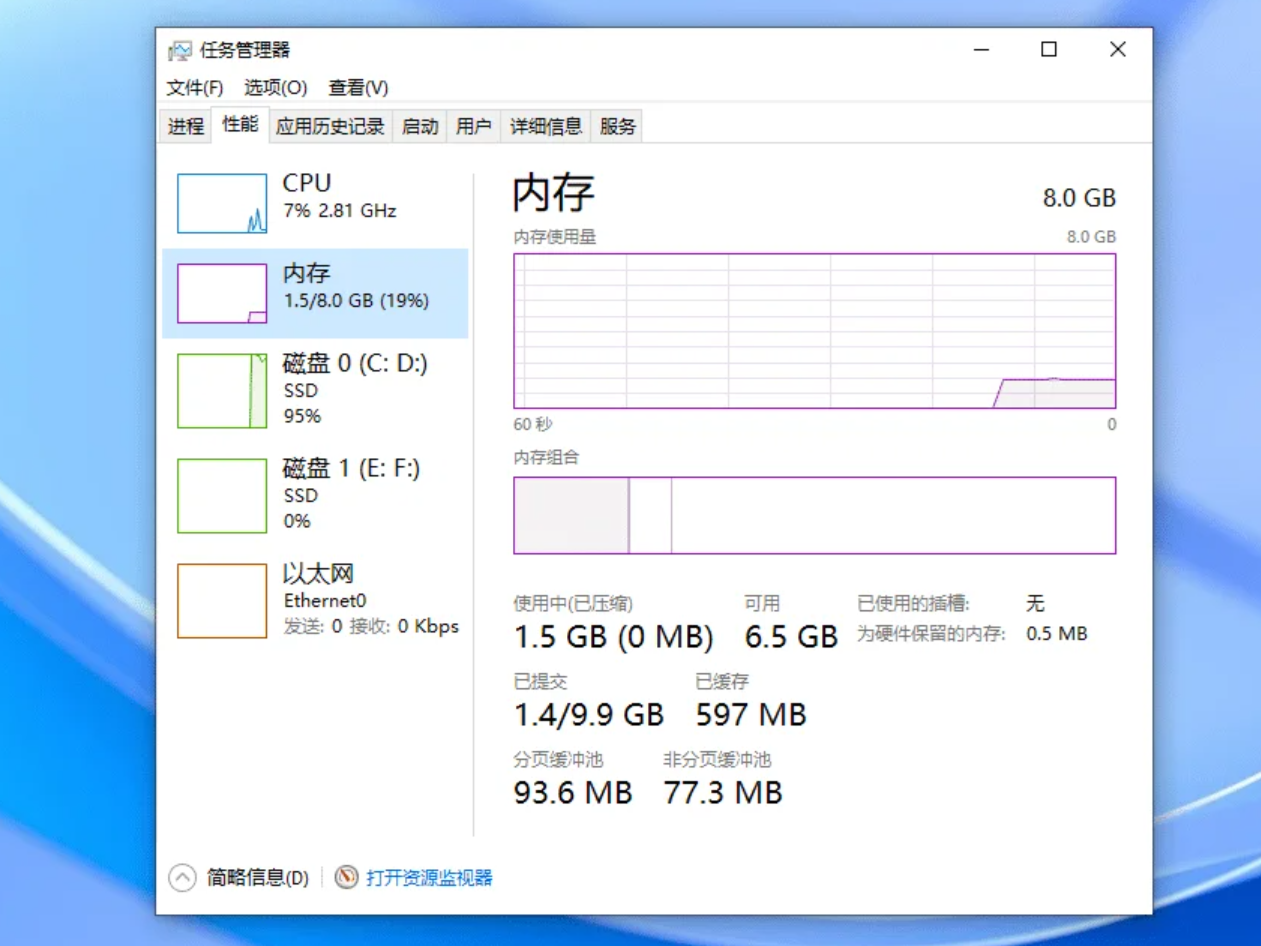The height and width of the screenshot is (946, 1261).
Task: Switch to the 服务 tab
Action: [x=617, y=126]
